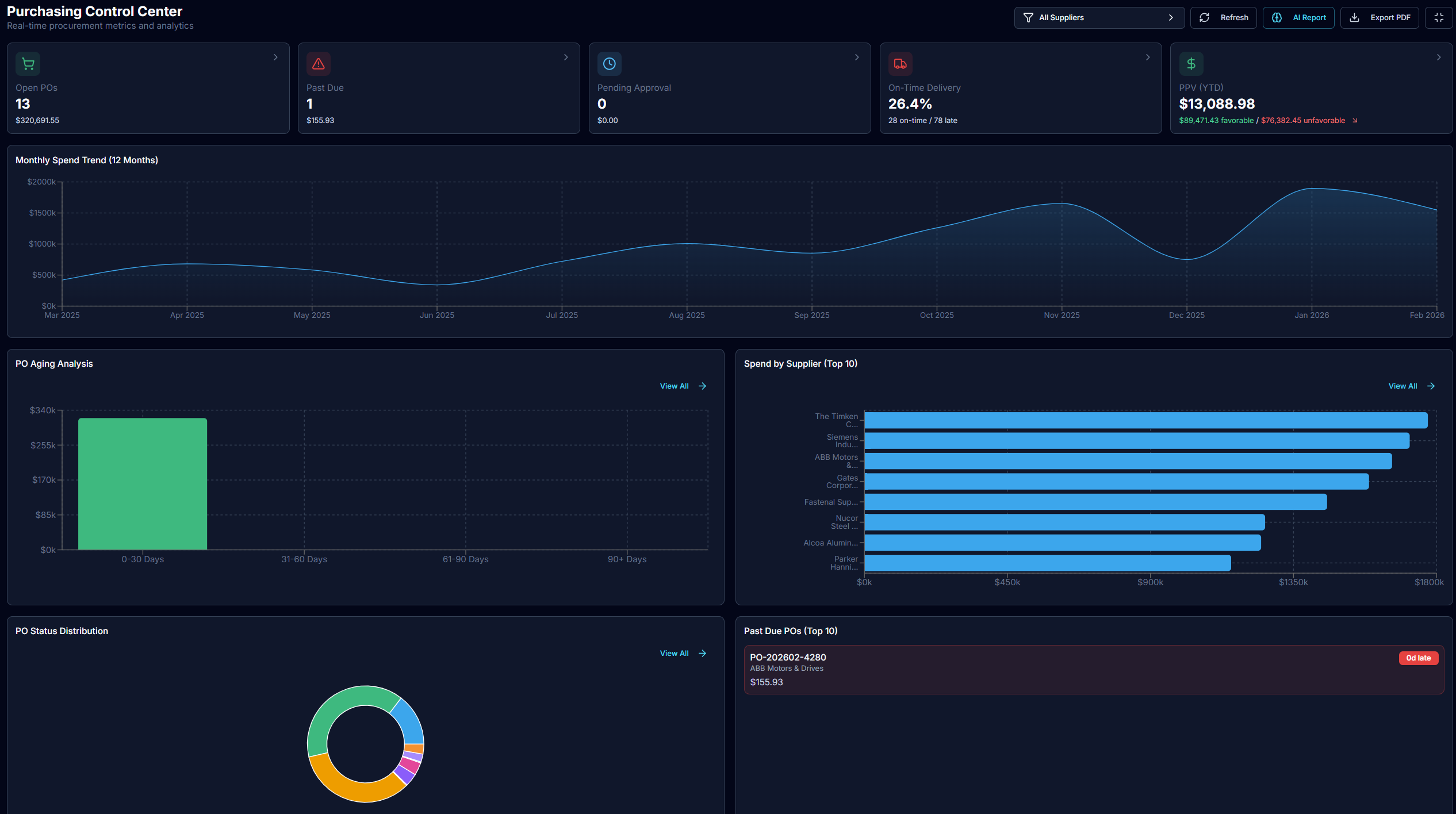Expand the Past Due card chevron
Screen dimensions: 1456x814
tap(566, 57)
